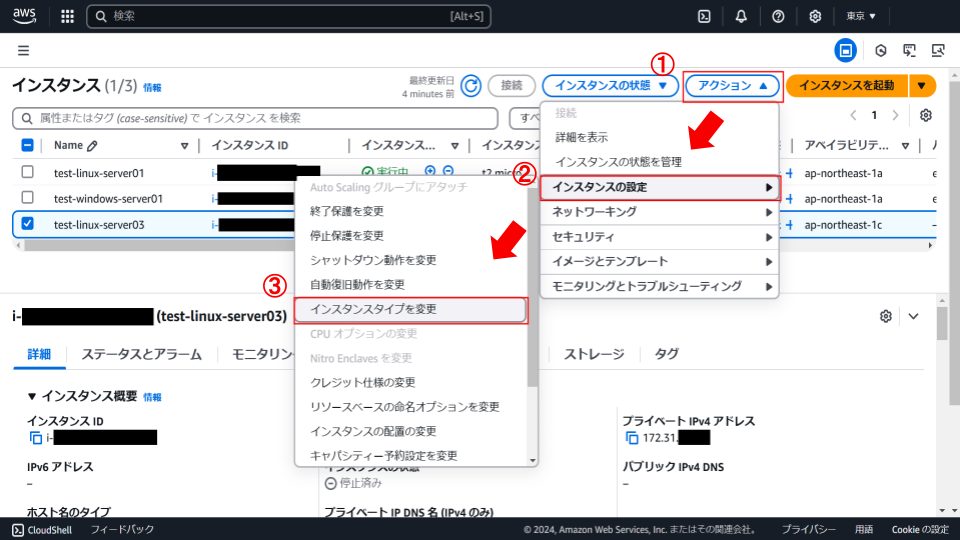Open Cookie の設定 in footer

tap(920, 530)
